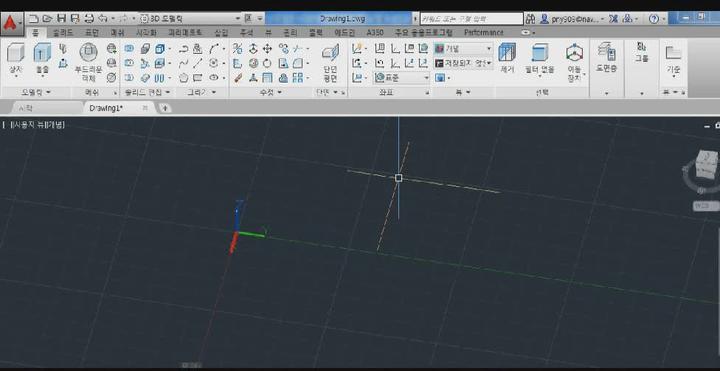This screenshot has height=371, width=720.
Task: Select the Rotate tool in the Modify panel
Action: coord(267,63)
